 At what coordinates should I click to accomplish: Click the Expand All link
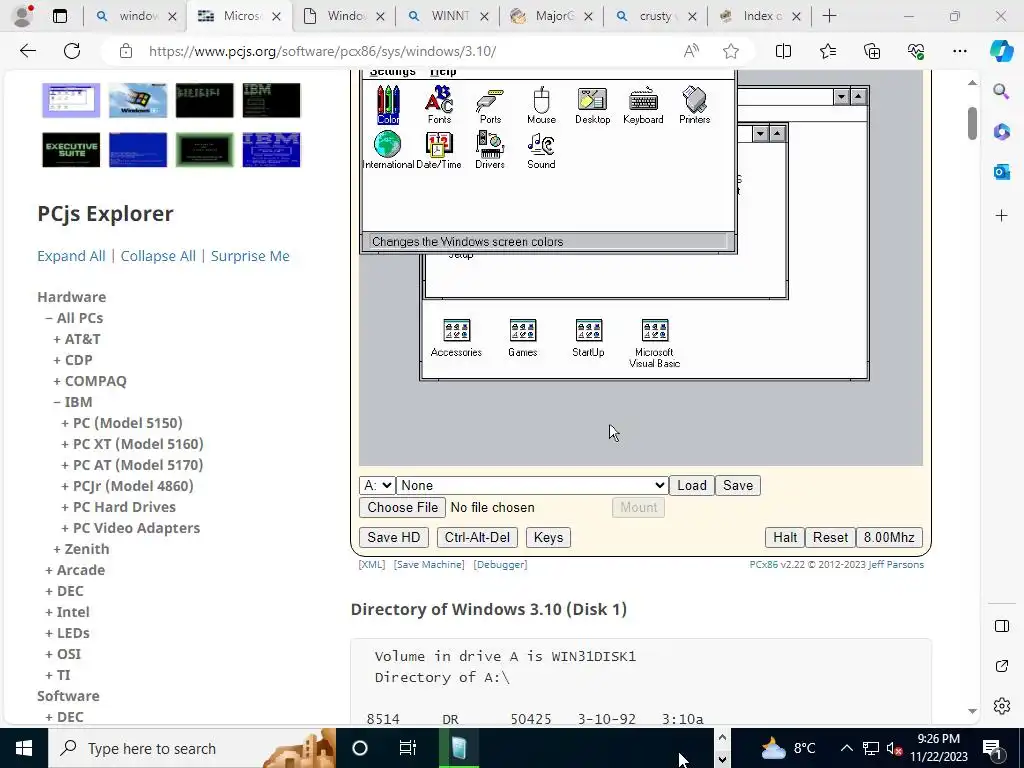click(x=71, y=256)
